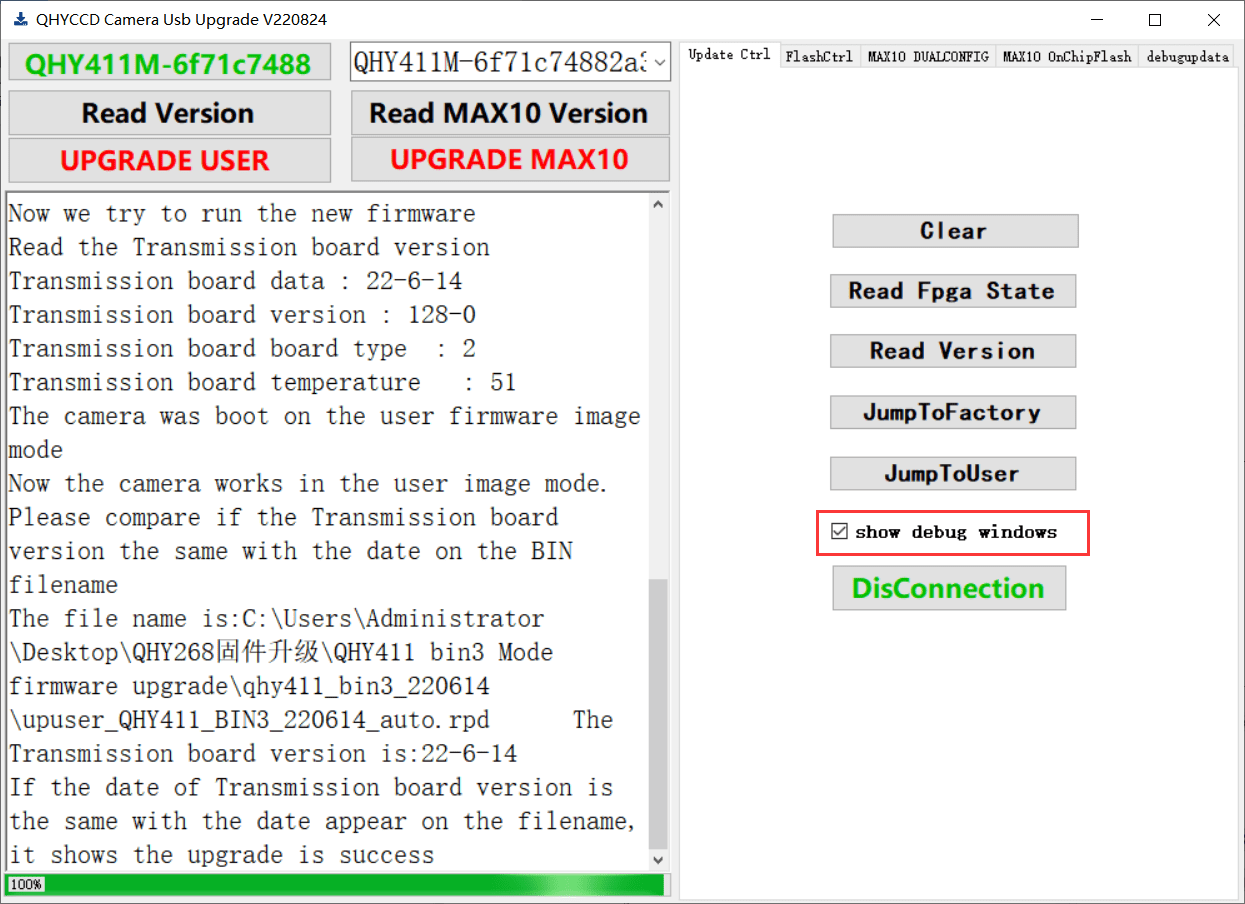
Task: Click the JumpToUser button
Action: click(953, 474)
